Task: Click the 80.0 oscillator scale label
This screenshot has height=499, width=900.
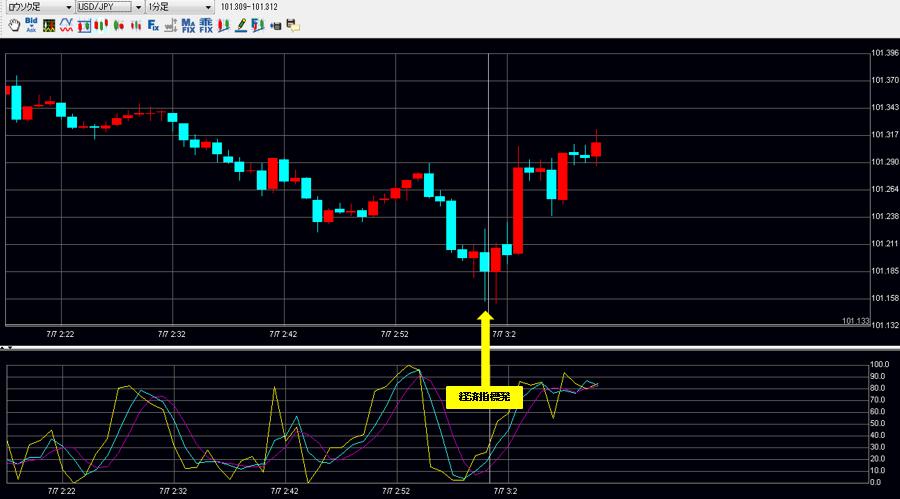Action: click(x=879, y=388)
